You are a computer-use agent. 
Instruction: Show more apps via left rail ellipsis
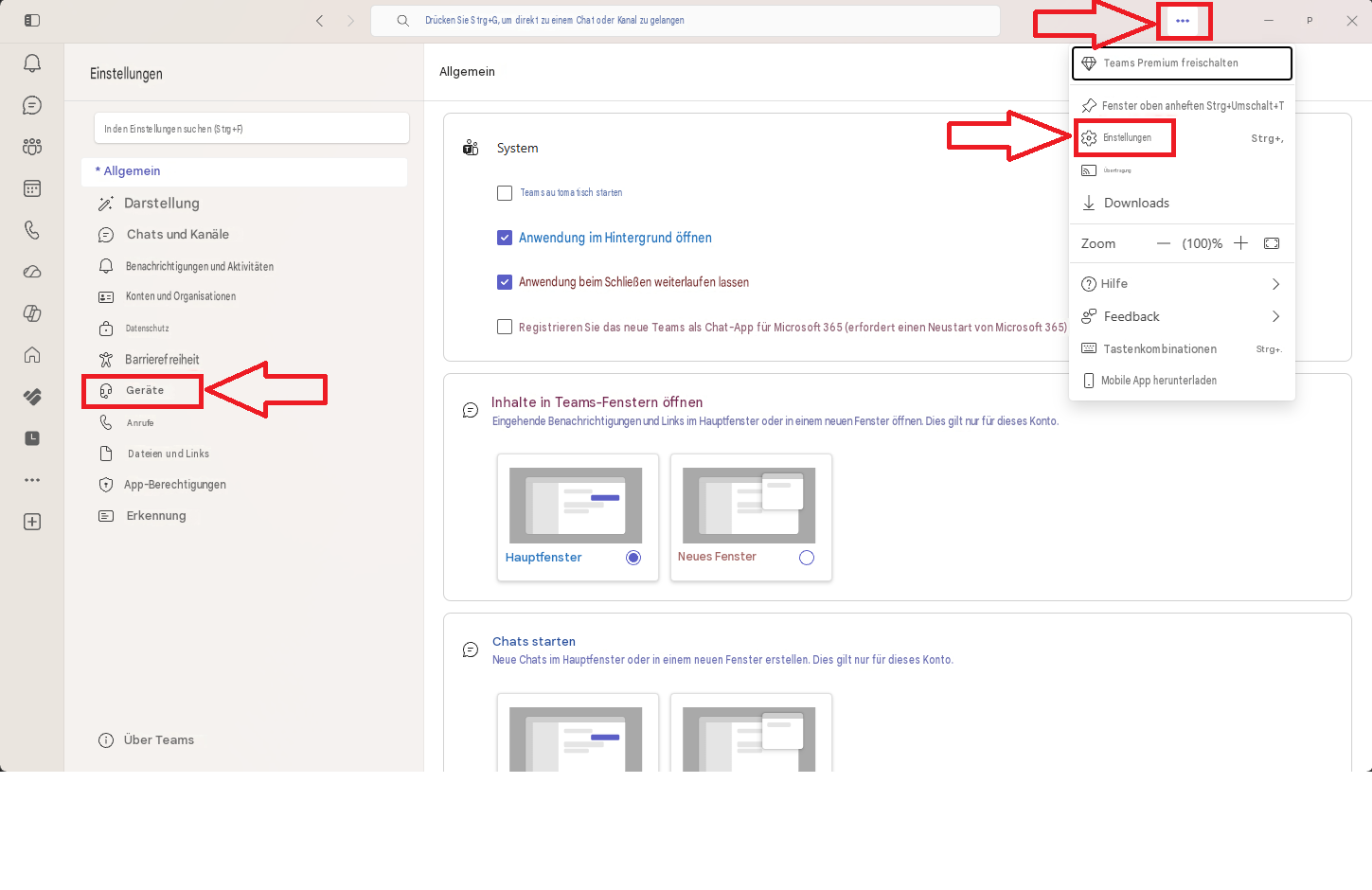pyautogui.click(x=32, y=480)
